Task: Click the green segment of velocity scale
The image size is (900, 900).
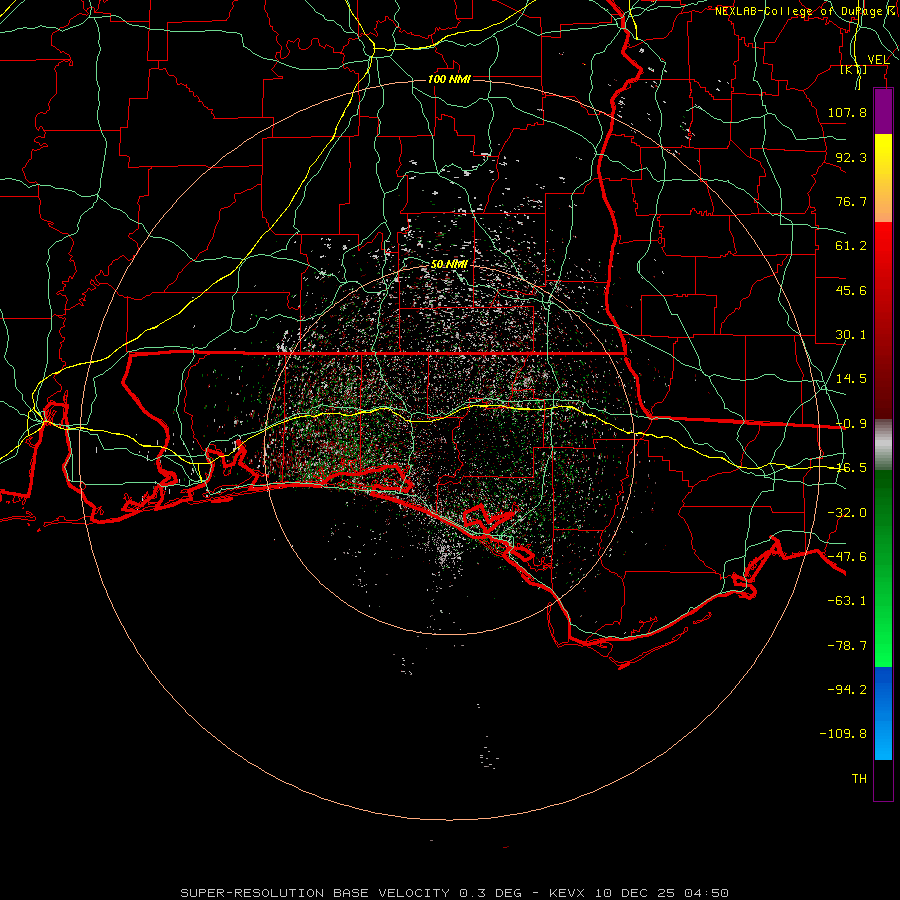Action: pyautogui.click(x=883, y=568)
